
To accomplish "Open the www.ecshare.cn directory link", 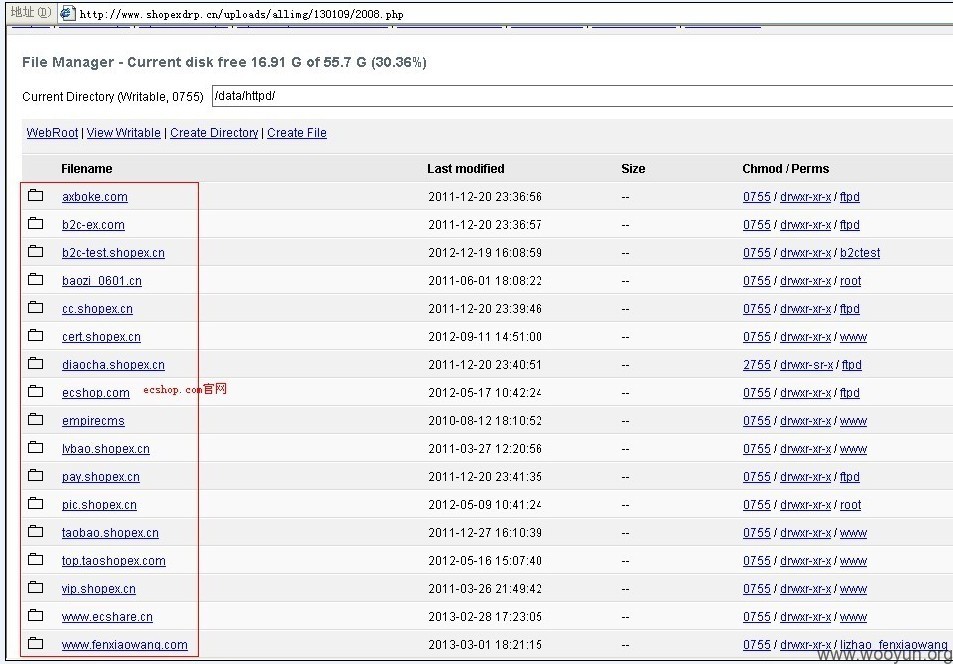I will 107,617.
